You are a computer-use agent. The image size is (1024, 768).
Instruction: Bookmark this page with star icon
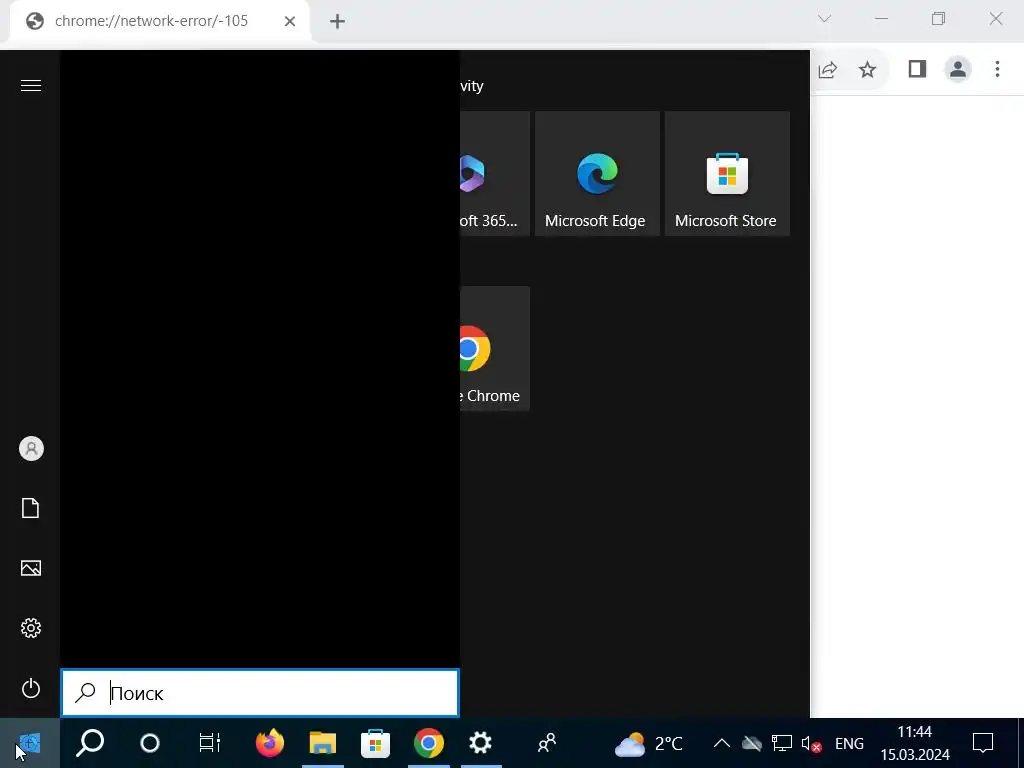867,69
